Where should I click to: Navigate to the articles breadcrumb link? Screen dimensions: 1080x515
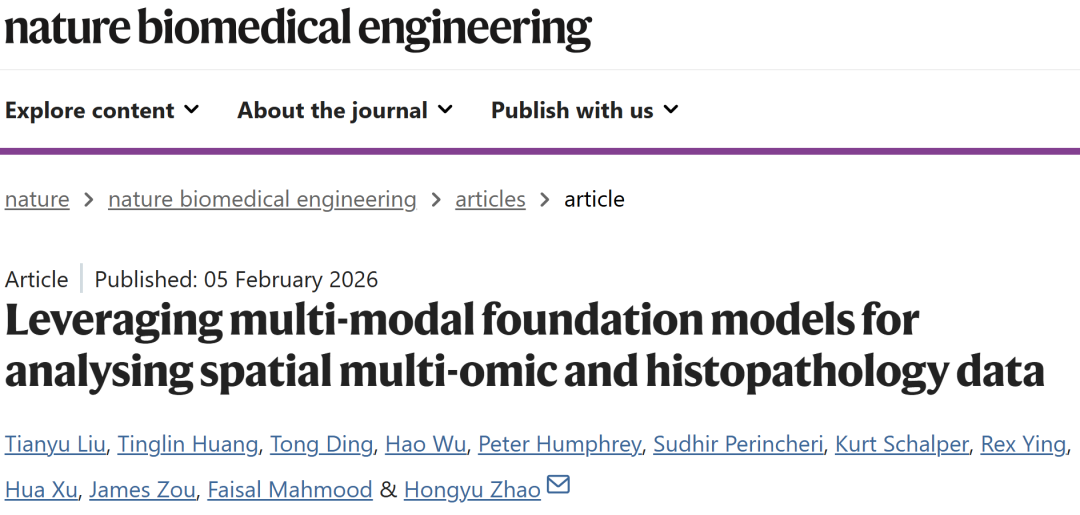(x=490, y=199)
